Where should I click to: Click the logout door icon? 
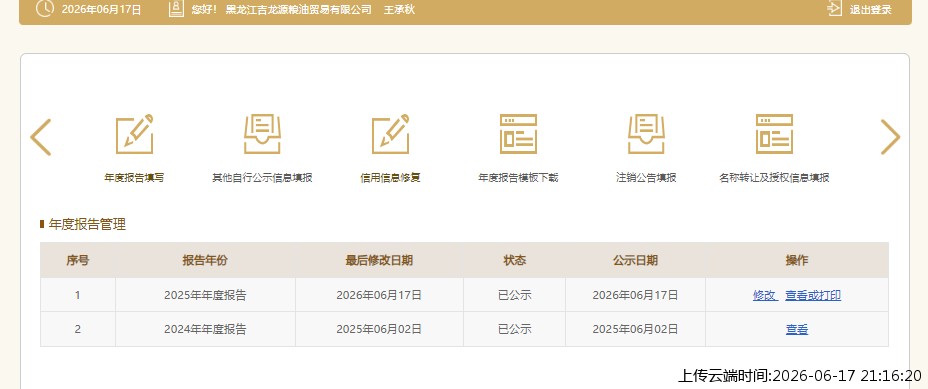click(834, 8)
